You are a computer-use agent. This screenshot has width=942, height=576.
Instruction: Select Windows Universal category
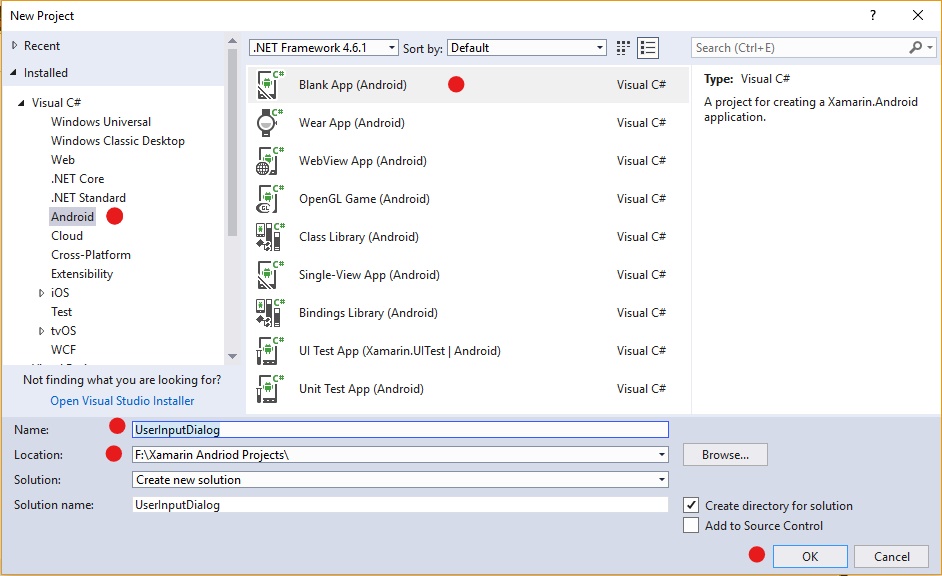click(x=101, y=121)
